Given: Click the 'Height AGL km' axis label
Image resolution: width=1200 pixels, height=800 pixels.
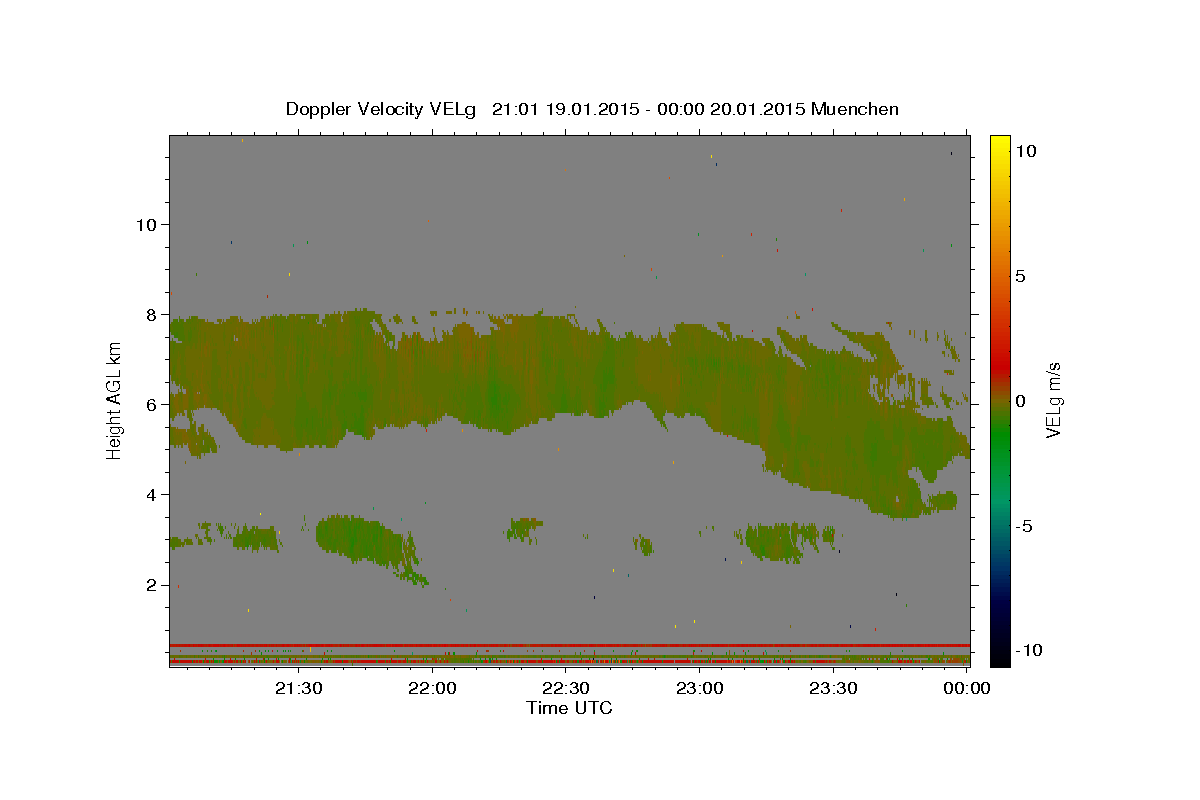Looking at the screenshot, I should pyautogui.click(x=114, y=400).
